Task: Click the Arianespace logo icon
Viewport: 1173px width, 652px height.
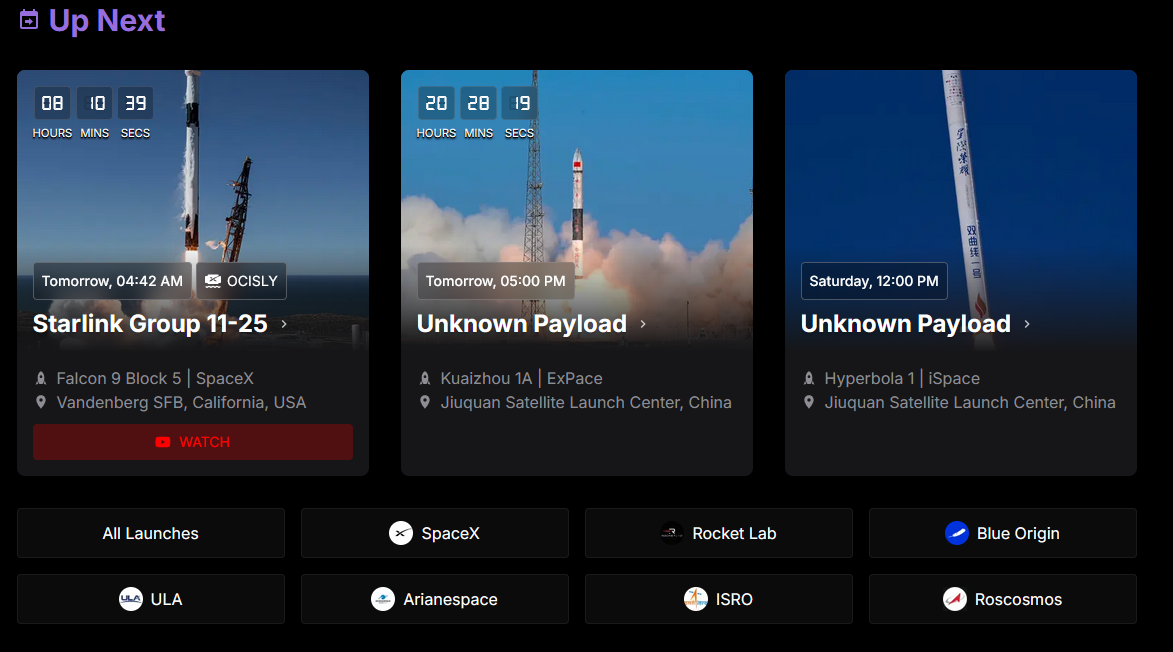Action: [x=383, y=599]
